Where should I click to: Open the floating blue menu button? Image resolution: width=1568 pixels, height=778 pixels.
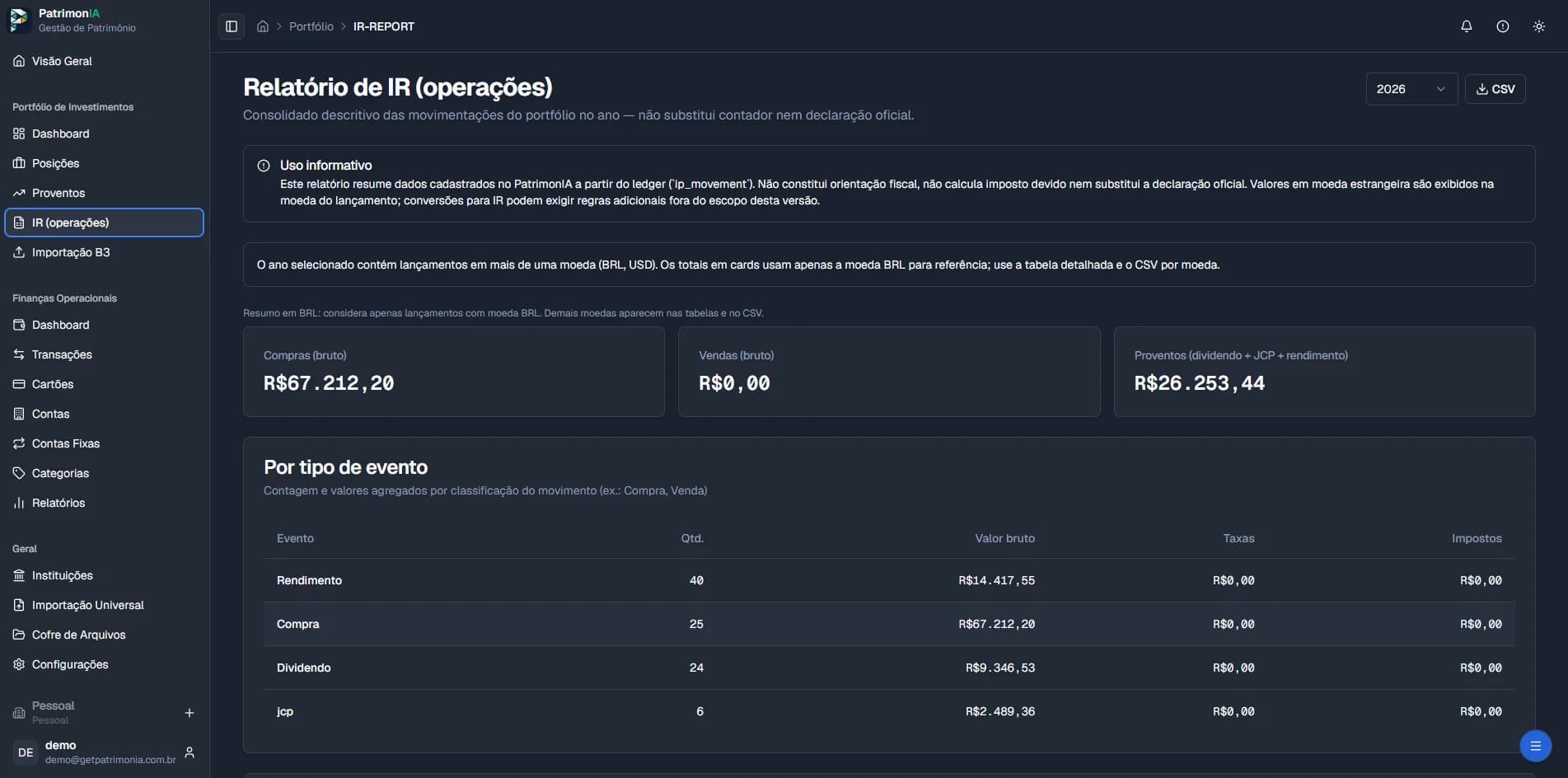pos(1535,746)
